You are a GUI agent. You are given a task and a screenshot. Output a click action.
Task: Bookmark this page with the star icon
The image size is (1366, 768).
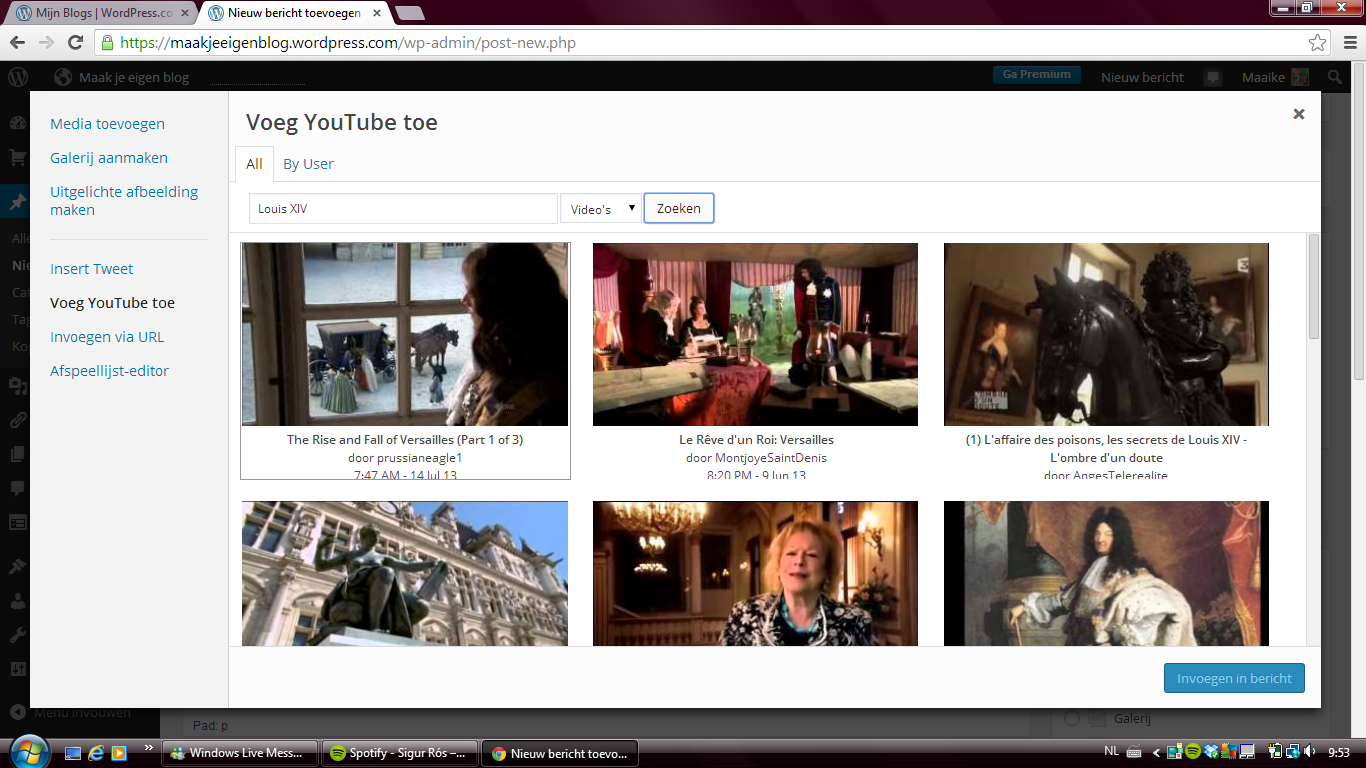pos(1318,43)
